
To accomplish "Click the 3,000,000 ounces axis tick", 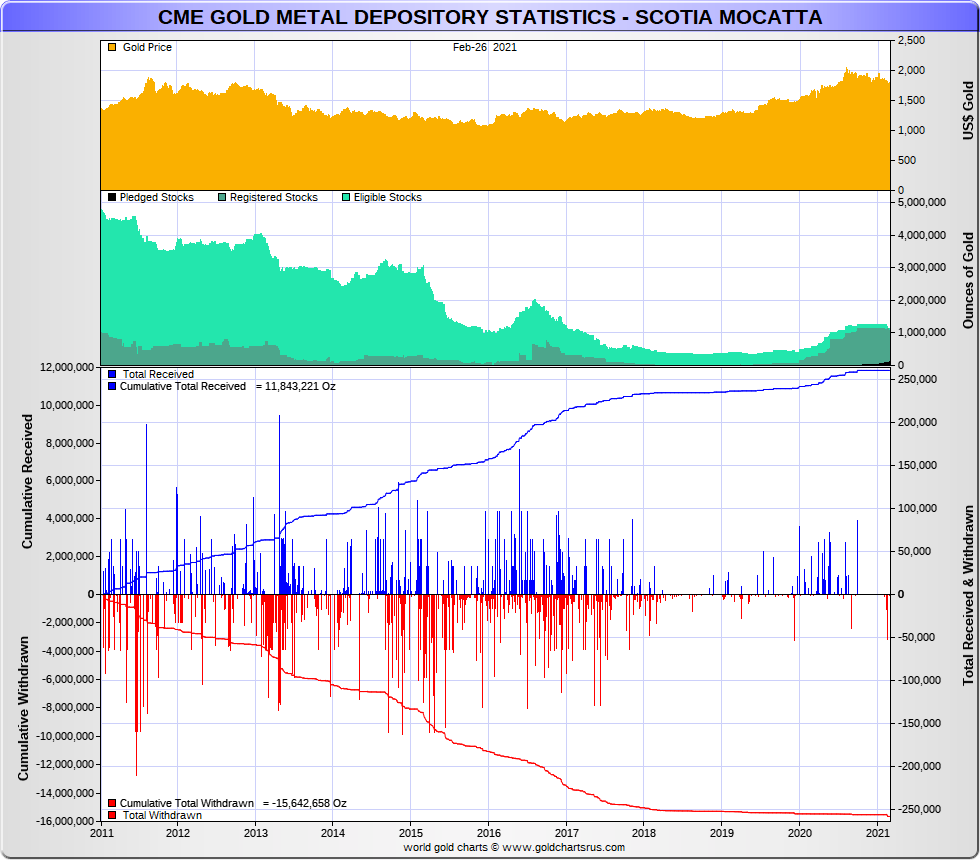I will point(922,268).
